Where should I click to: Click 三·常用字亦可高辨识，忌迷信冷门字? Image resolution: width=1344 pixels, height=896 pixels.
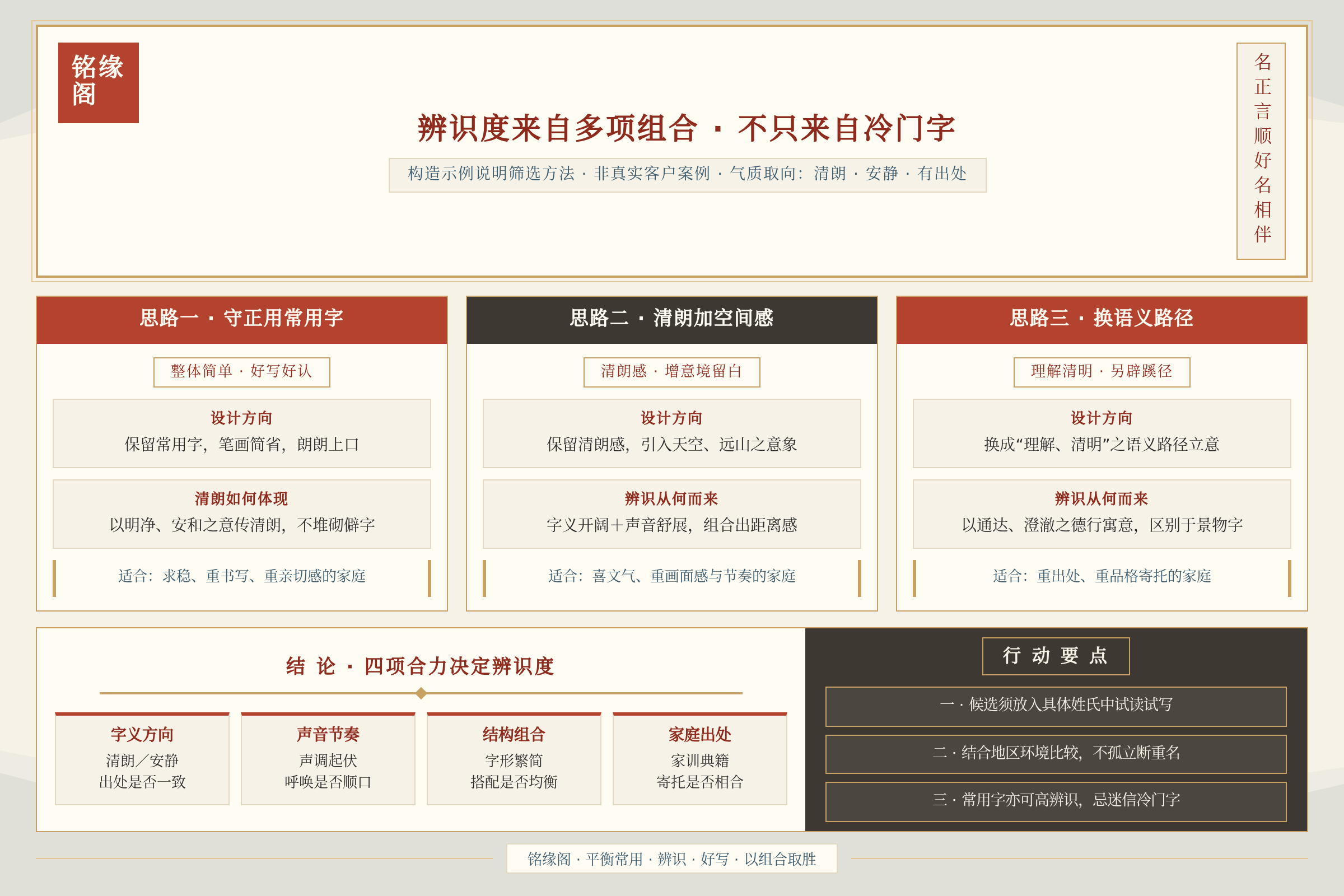tap(1056, 802)
